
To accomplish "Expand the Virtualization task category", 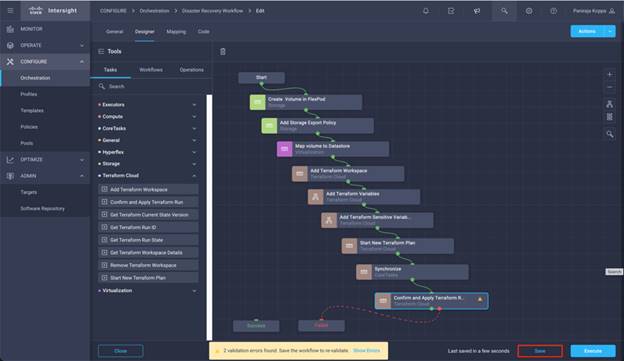I will [x=194, y=291].
